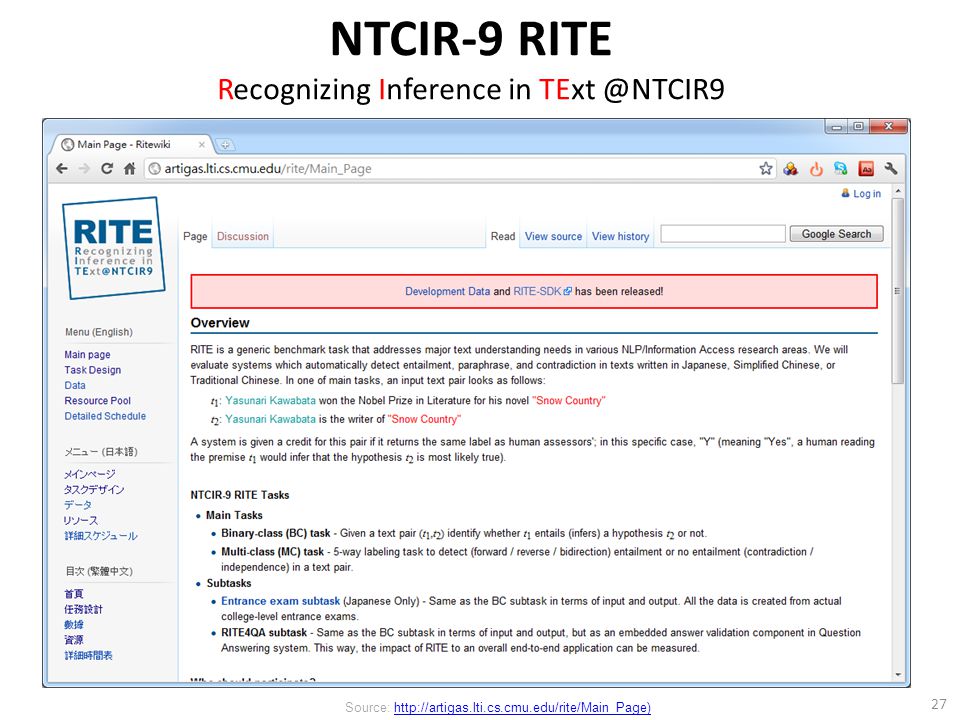The image size is (960, 720).
Task: Open the Entrance exam subtask link
Action: 280,601
